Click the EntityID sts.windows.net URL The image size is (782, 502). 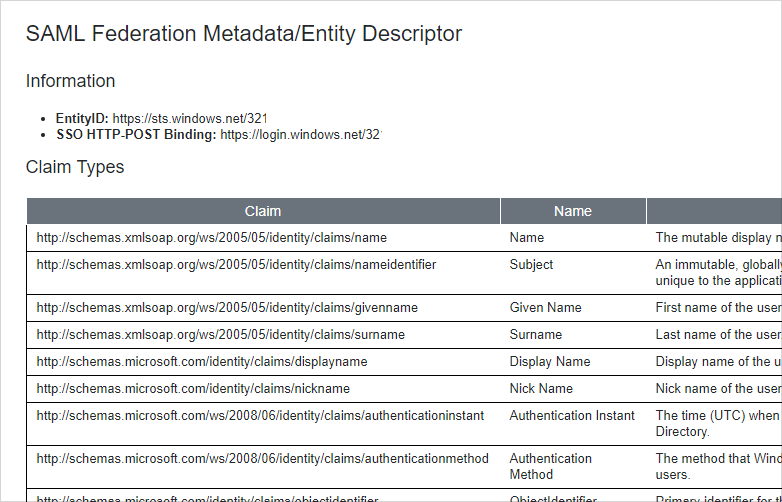[x=190, y=118]
